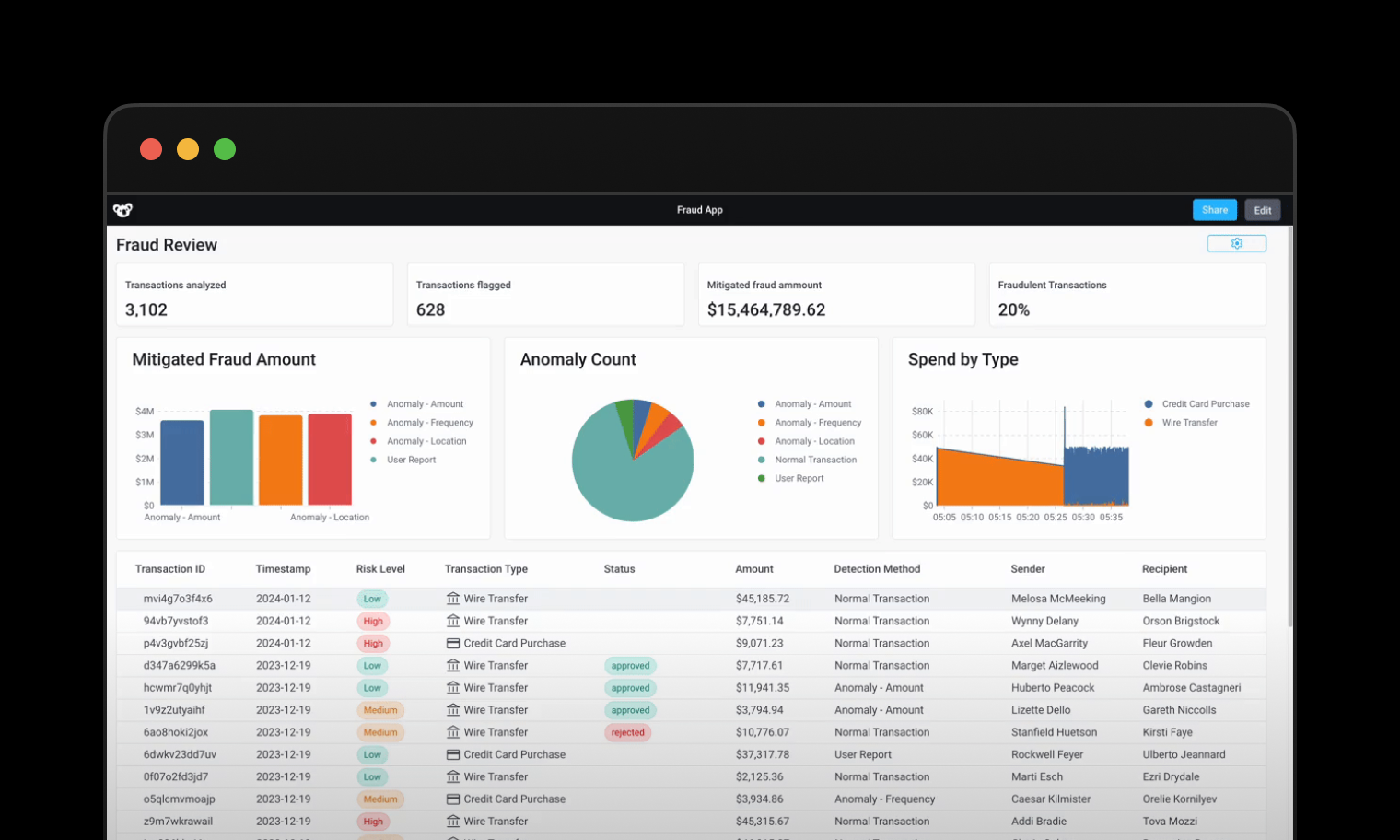Click the bear logo icon in header

coord(122,210)
